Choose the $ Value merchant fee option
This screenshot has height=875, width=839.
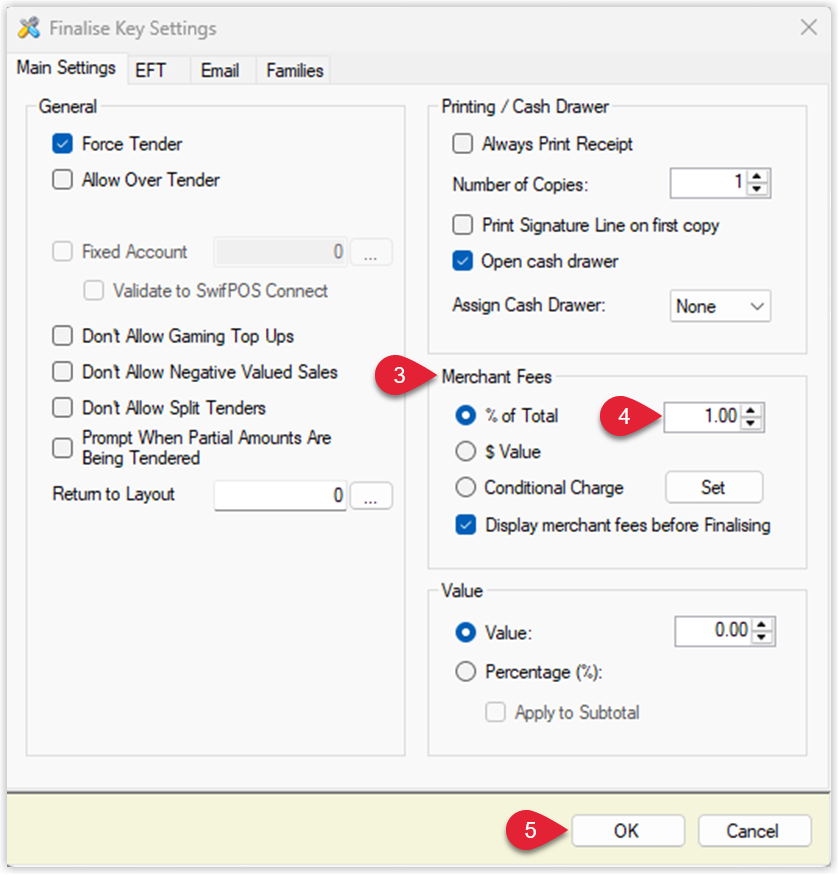click(x=466, y=451)
